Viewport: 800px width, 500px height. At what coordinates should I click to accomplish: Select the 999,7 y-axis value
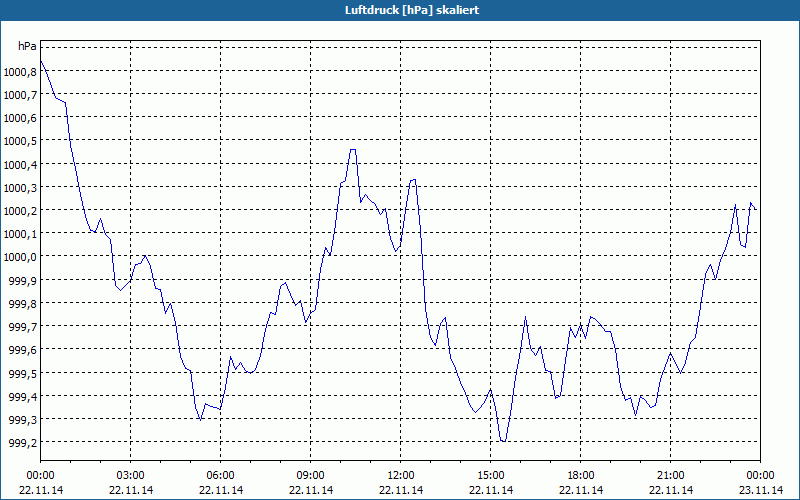(23, 327)
